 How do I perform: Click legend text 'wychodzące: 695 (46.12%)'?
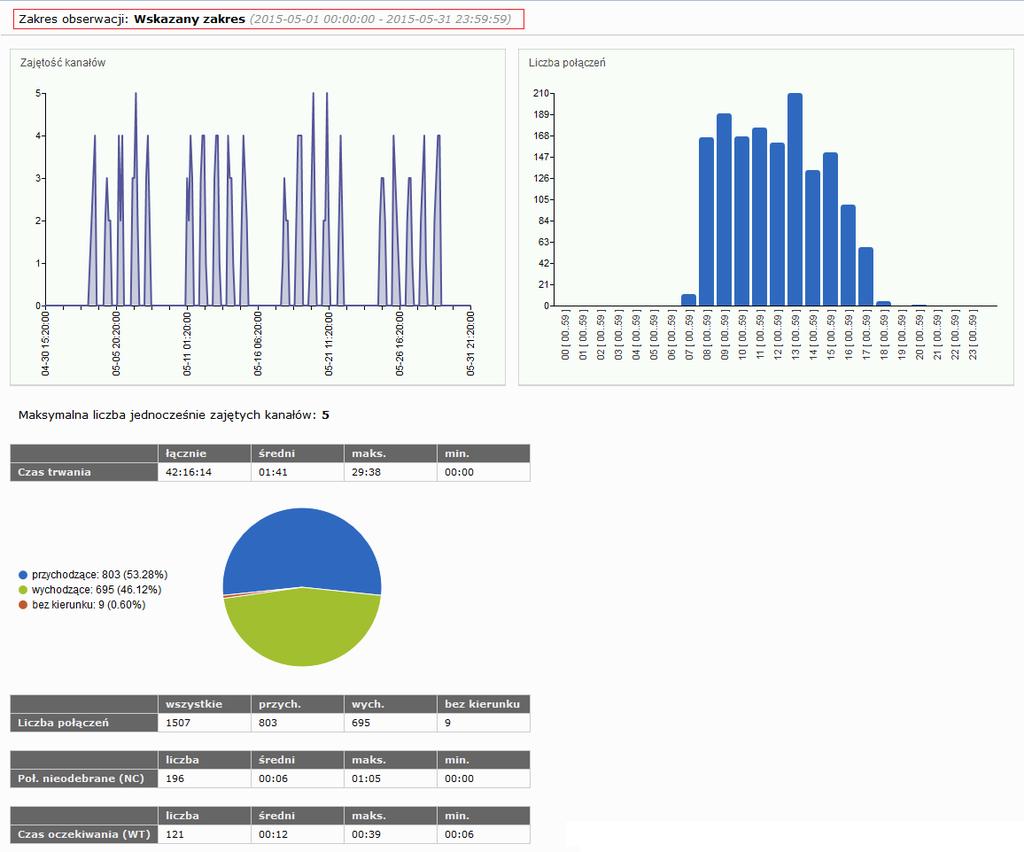pyautogui.click(x=97, y=590)
